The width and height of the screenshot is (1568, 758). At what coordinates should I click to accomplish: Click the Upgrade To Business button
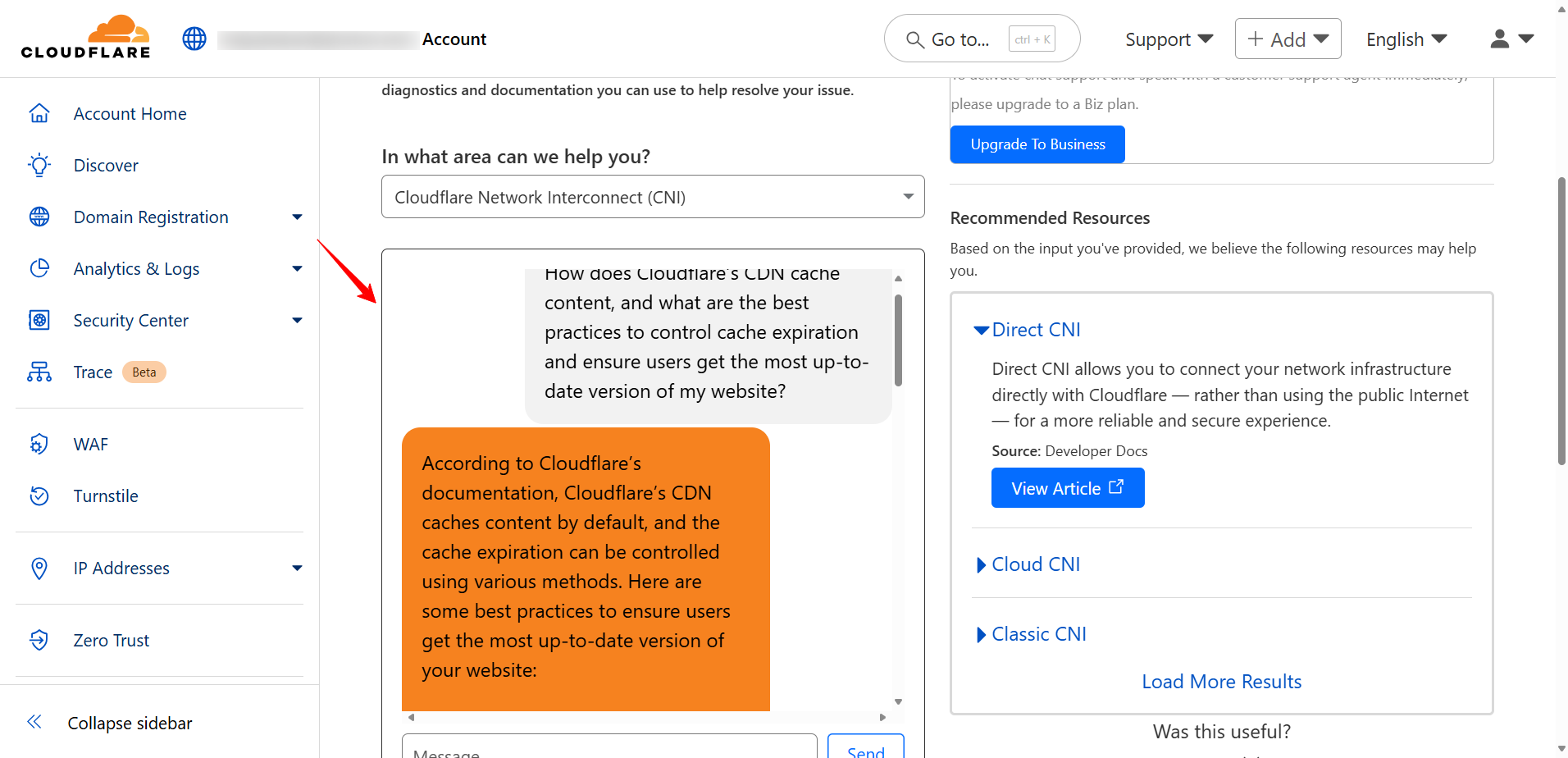click(1037, 144)
